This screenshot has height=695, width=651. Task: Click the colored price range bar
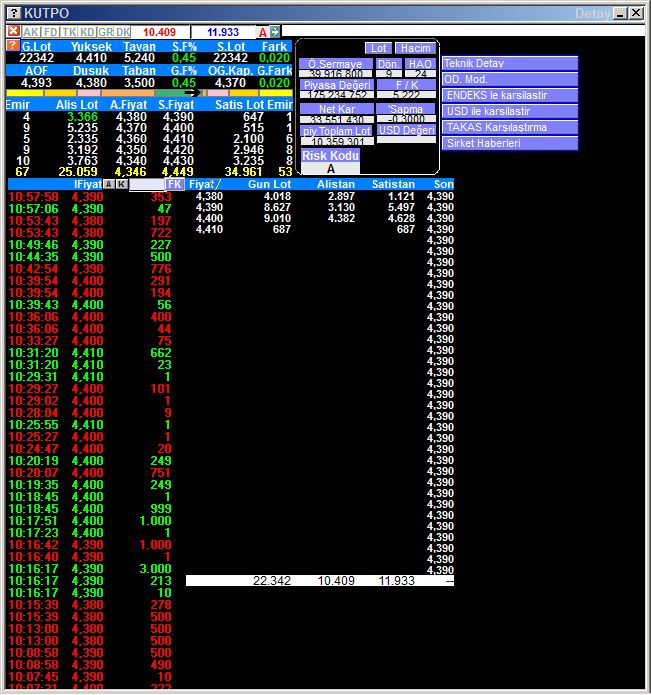[x=149, y=93]
